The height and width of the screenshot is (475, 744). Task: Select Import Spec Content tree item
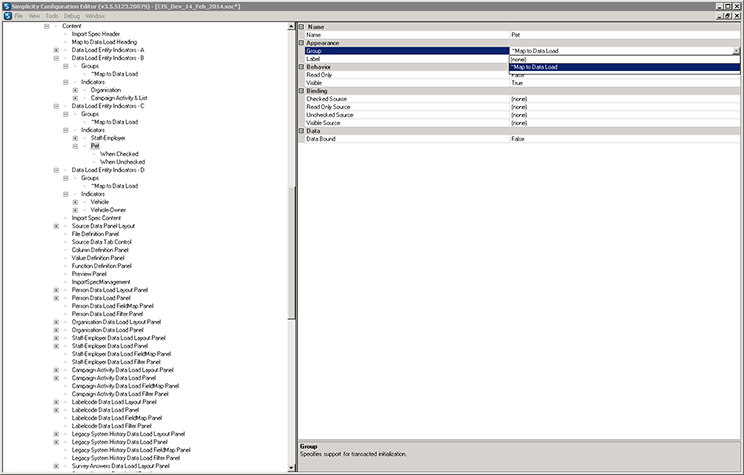[96, 218]
